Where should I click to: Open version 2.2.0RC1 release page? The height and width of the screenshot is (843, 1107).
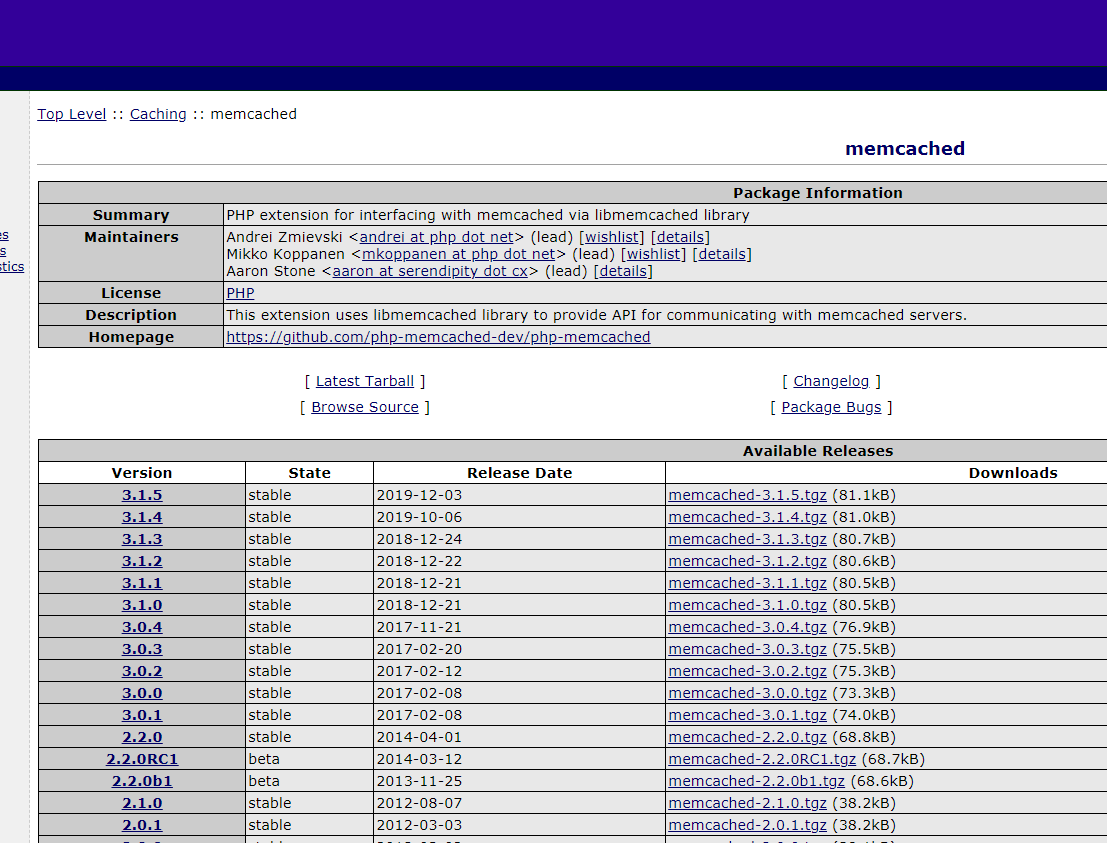142,759
